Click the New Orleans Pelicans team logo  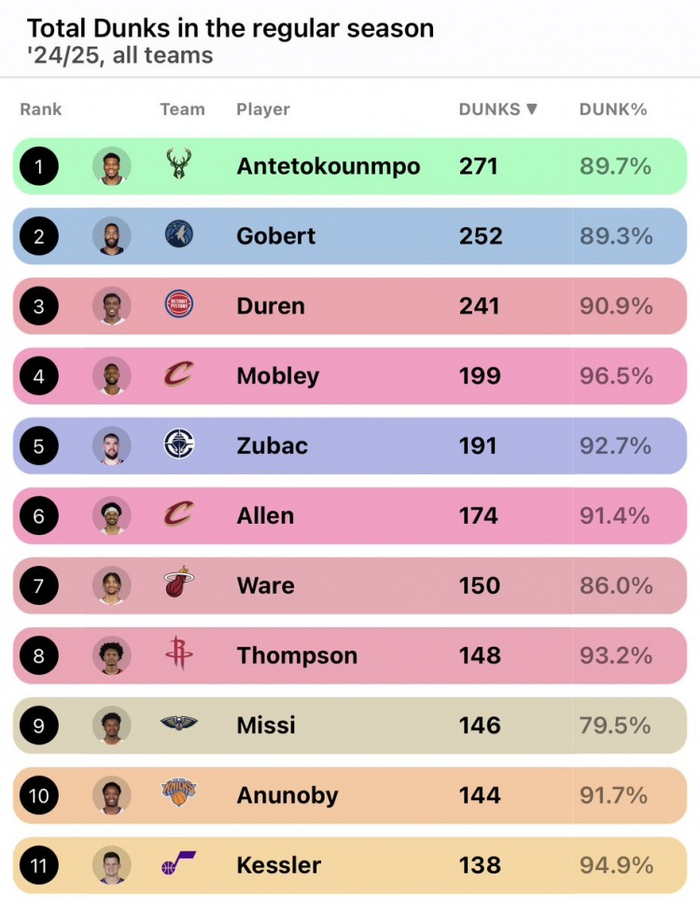point(179,726)
